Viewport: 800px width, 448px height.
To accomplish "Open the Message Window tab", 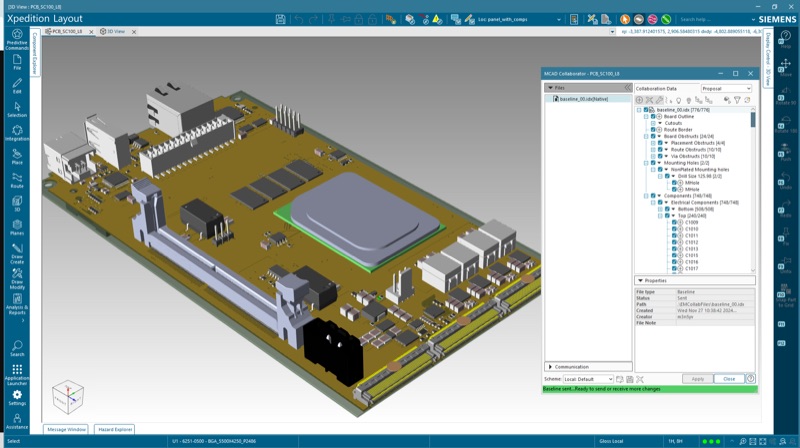I will point(66,430).
